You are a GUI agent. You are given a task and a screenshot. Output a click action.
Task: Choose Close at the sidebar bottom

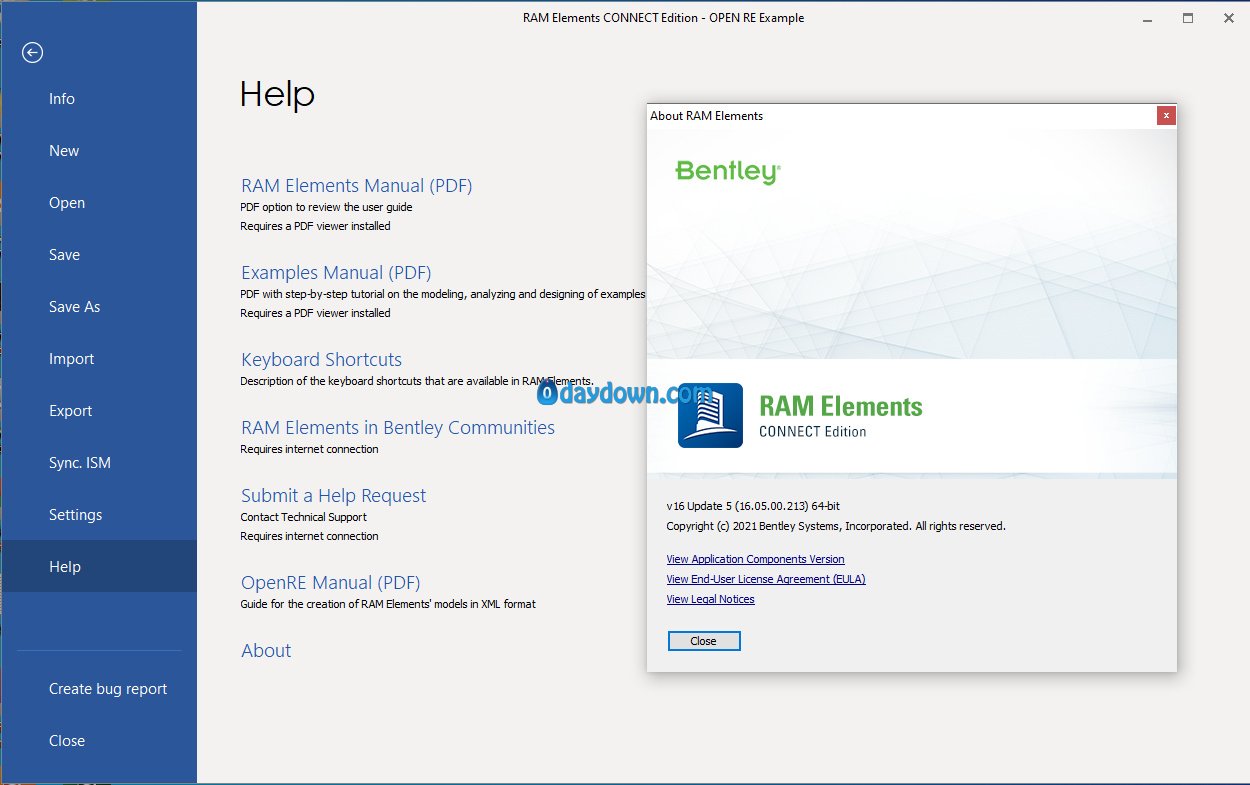coord(99,741)
